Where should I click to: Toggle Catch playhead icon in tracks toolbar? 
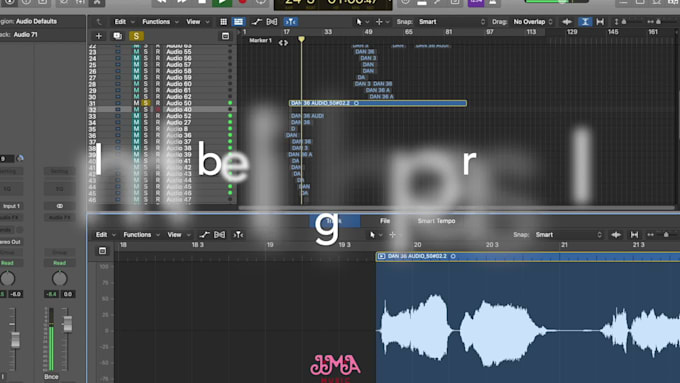tap(290, 22)
